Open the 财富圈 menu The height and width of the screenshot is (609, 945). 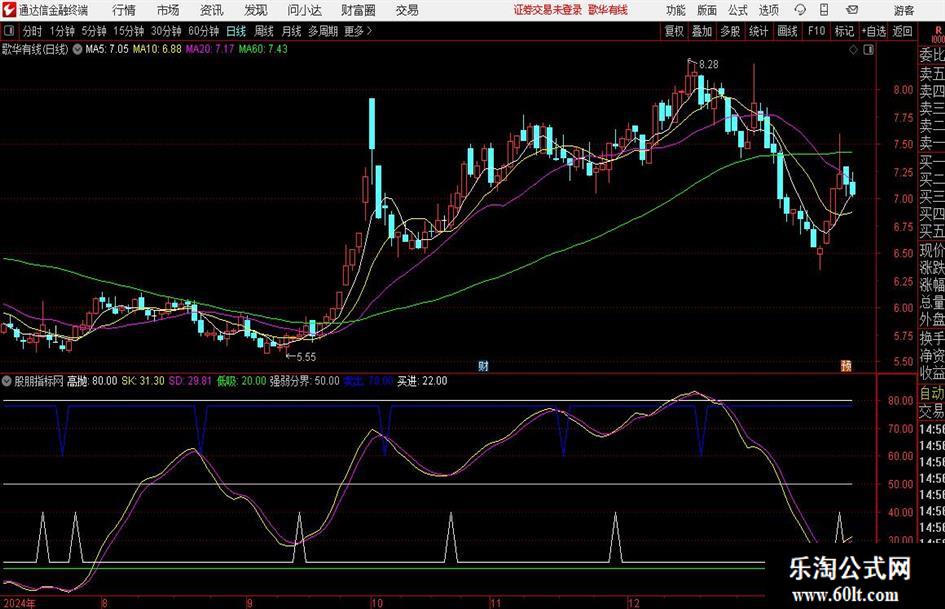(x=358, y=10)
